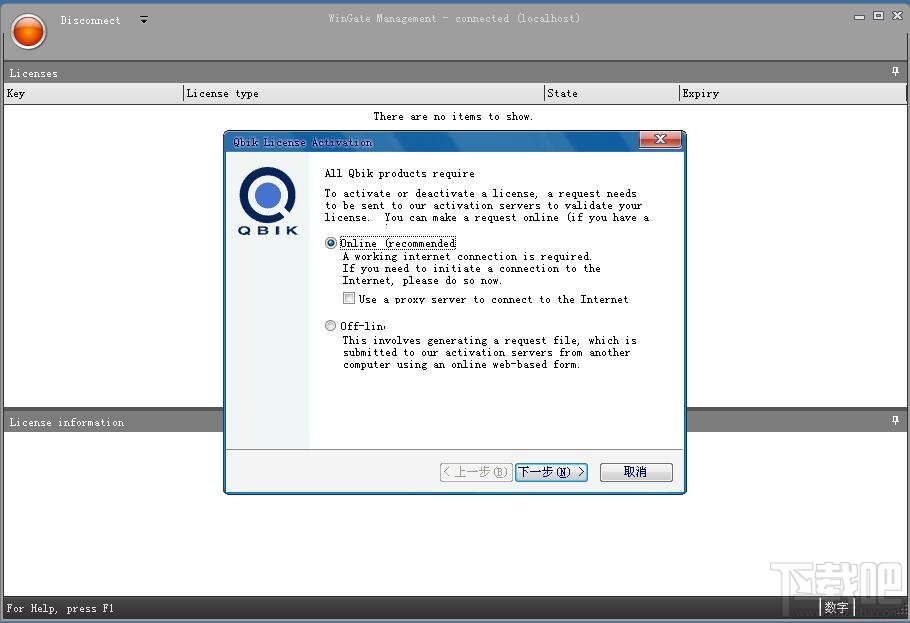The height and width of the screenshot is (623, 910).
Task: Sort by License type column header
Action: (x=364, y=93)
